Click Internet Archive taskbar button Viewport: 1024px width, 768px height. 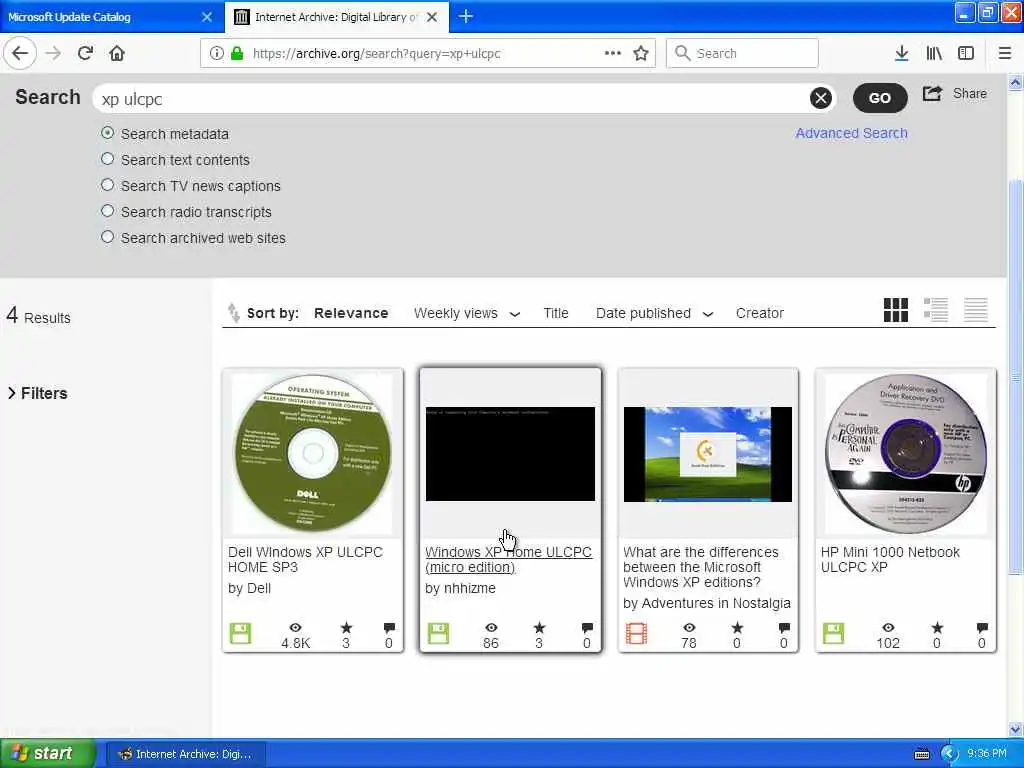pyautogui.click(x=185, y=754)
